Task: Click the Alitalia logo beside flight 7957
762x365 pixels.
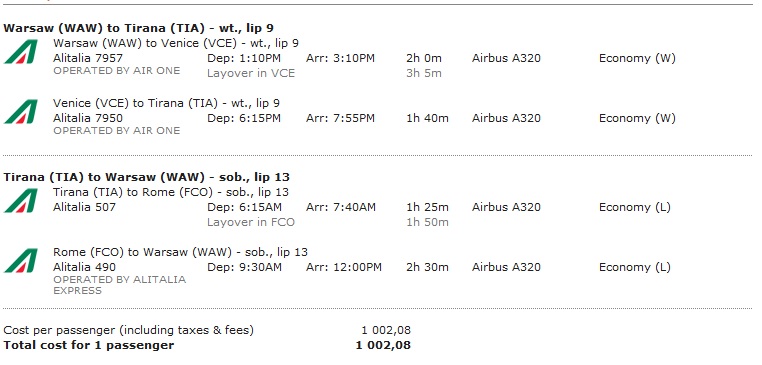Action: click(x=21, y=52)
